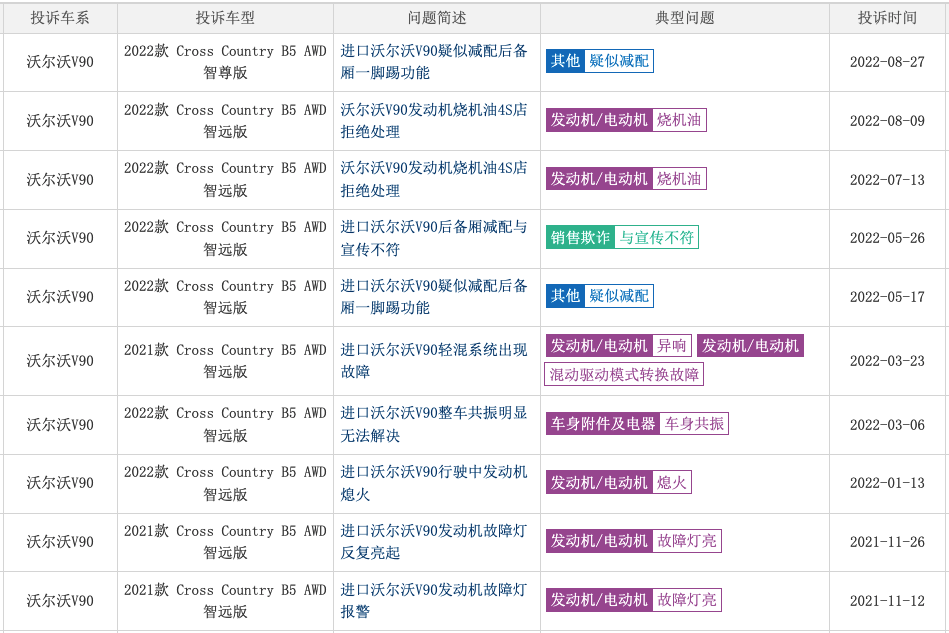This screenshot has width=949, height=633.
Task: Select the date cell 2022-08-09
Action: pyautogui.click(x=887, y=120)
